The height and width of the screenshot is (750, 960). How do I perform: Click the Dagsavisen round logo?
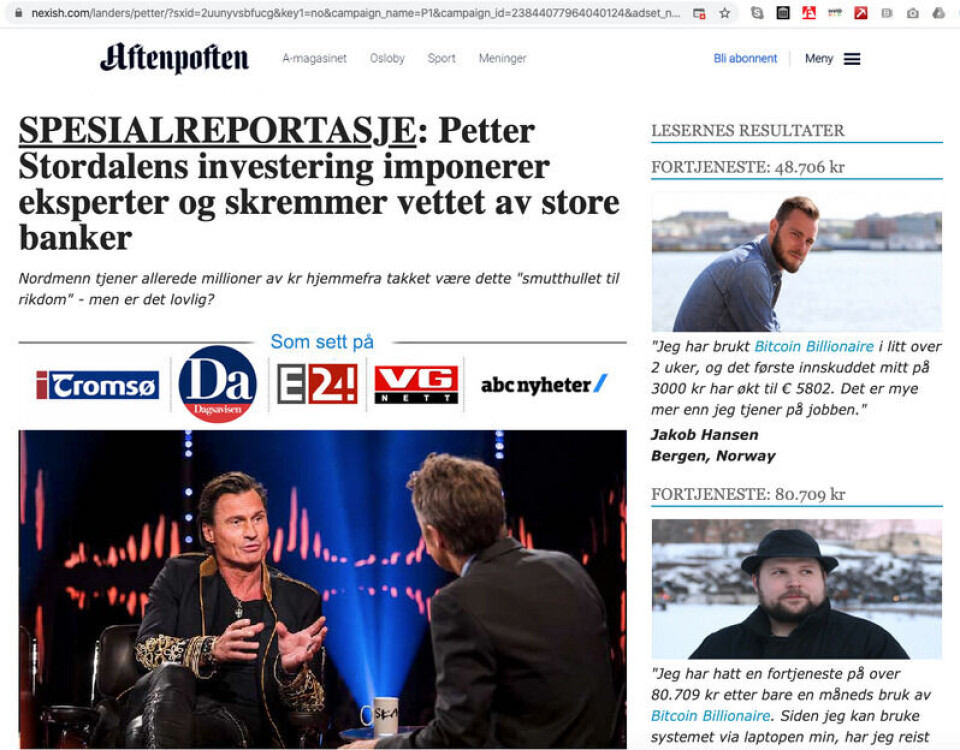217,384
